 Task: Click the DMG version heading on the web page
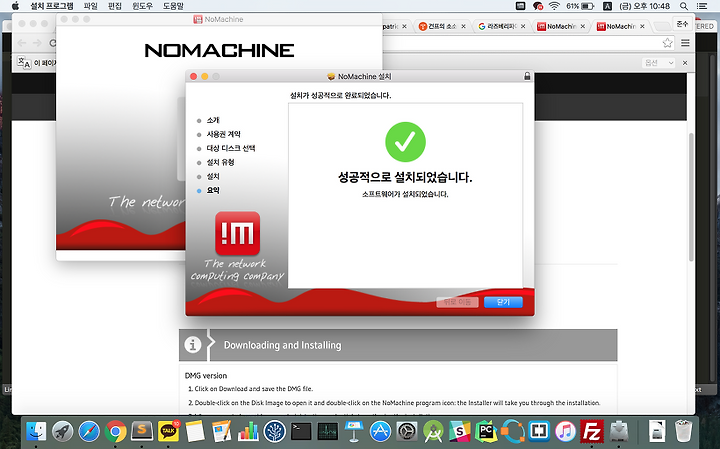point(206,376)
